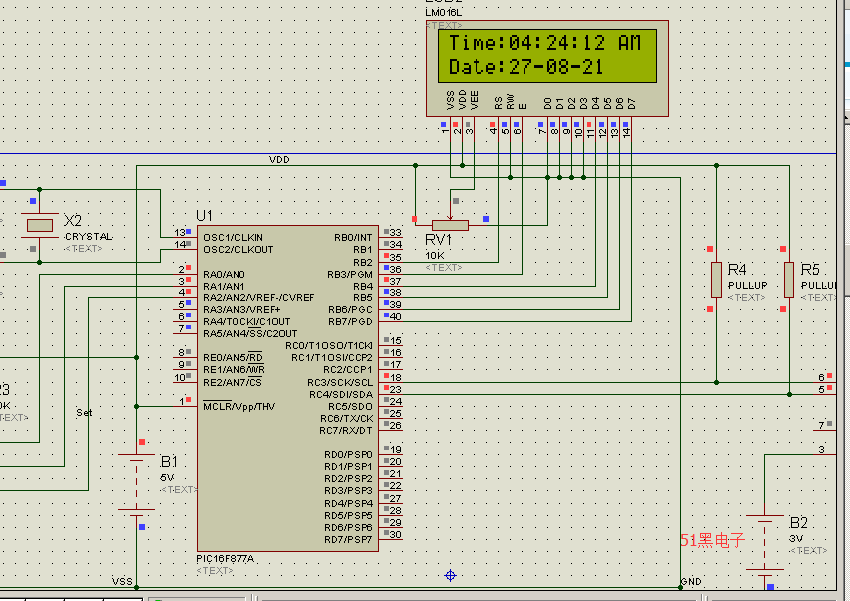Click the '10K' value under RV1

[435, 255]
